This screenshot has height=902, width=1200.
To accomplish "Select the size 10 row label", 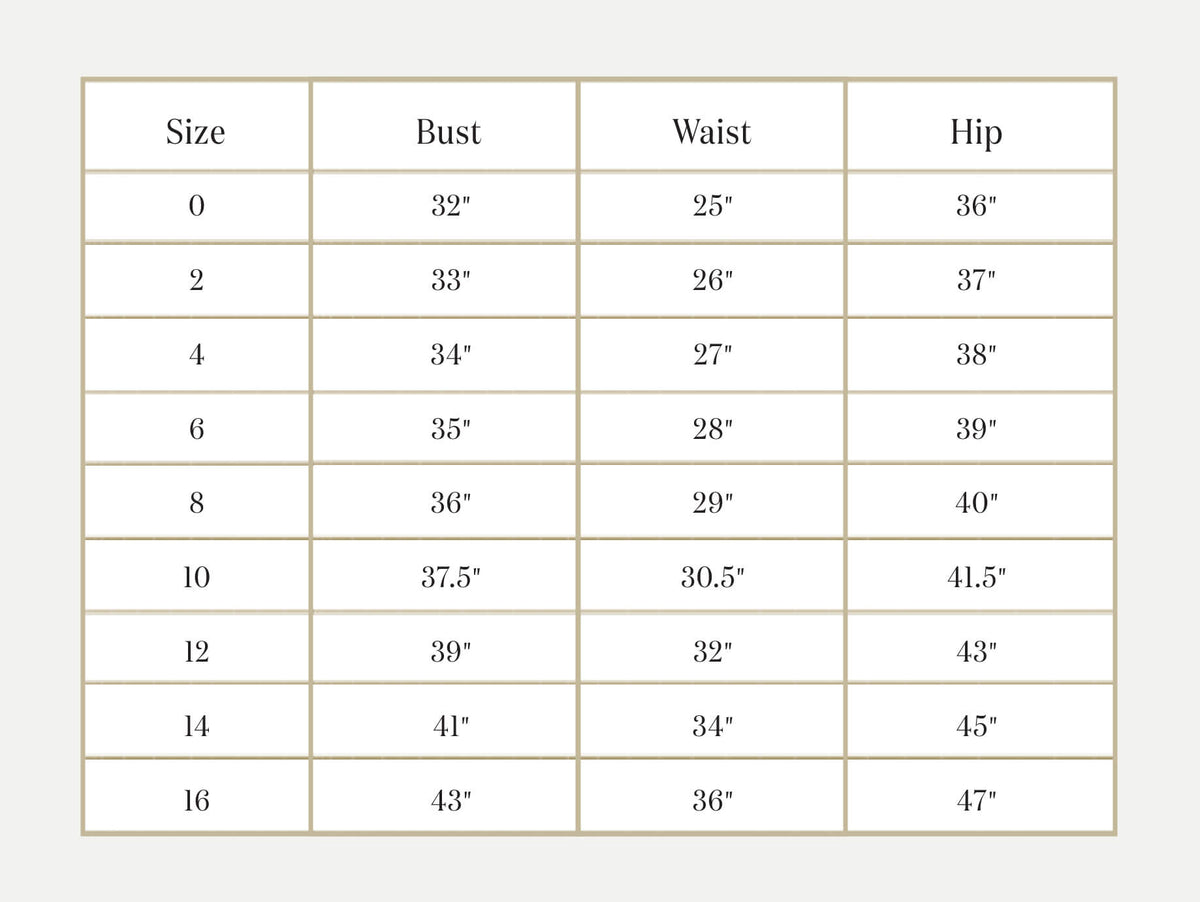I will (x=196, y=577).
